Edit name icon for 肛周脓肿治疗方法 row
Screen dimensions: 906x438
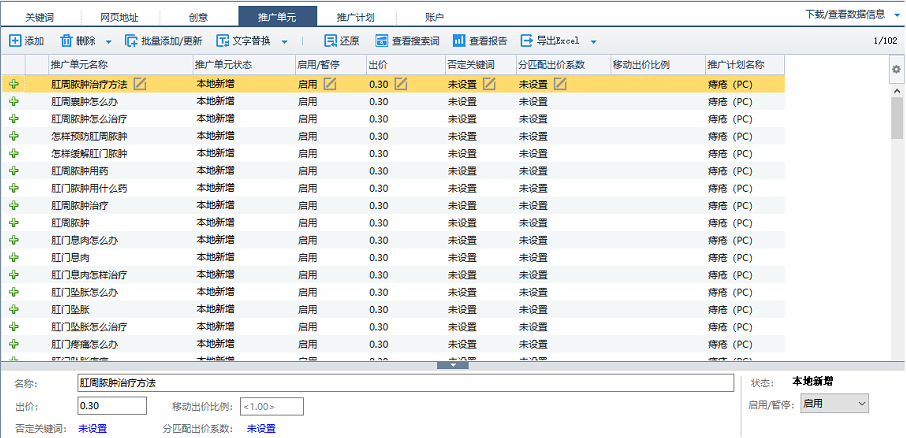pos(140,84)
